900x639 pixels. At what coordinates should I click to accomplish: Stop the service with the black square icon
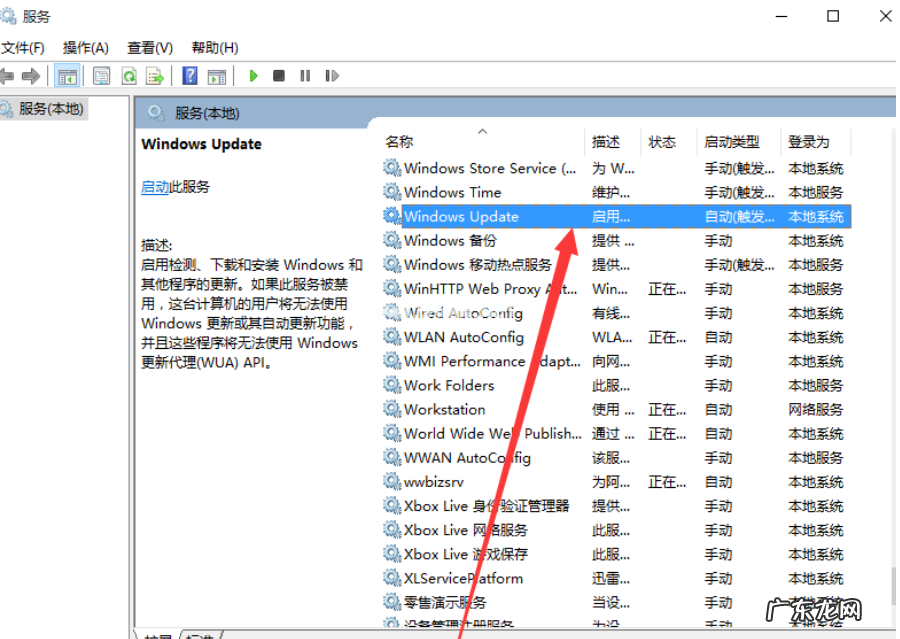(277, 75)
